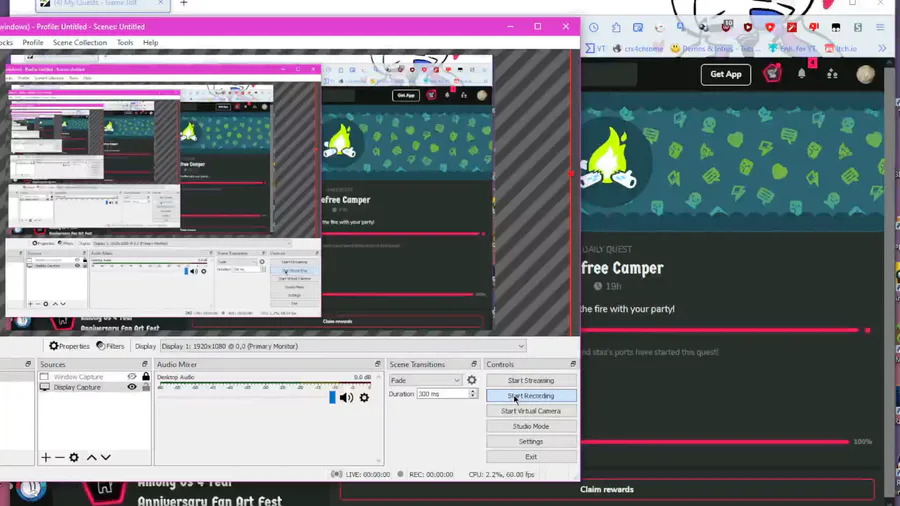Add a new source with plus icon
The image size is (900, 506).
(46, 457)
